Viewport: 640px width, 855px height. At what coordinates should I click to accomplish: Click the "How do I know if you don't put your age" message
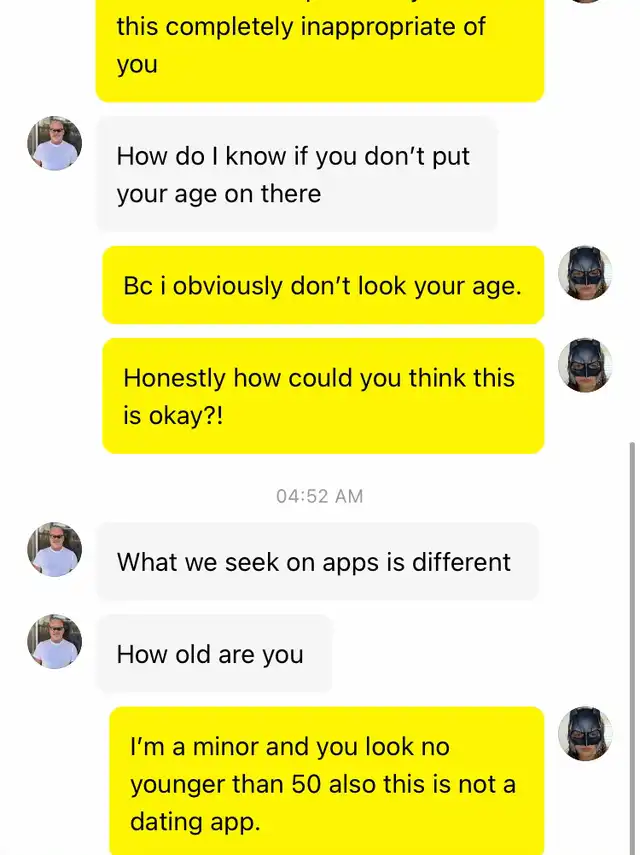pos(296,174)
